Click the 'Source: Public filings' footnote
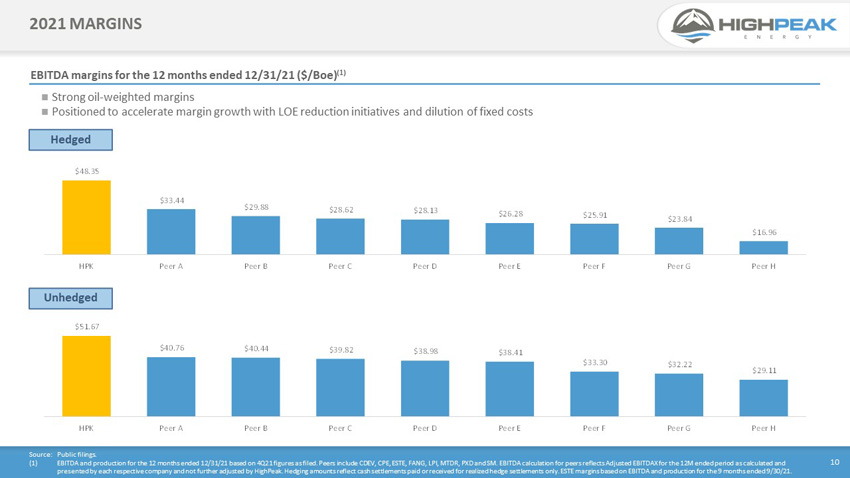Viewport: 850px width, 478px height. point(63,455)
